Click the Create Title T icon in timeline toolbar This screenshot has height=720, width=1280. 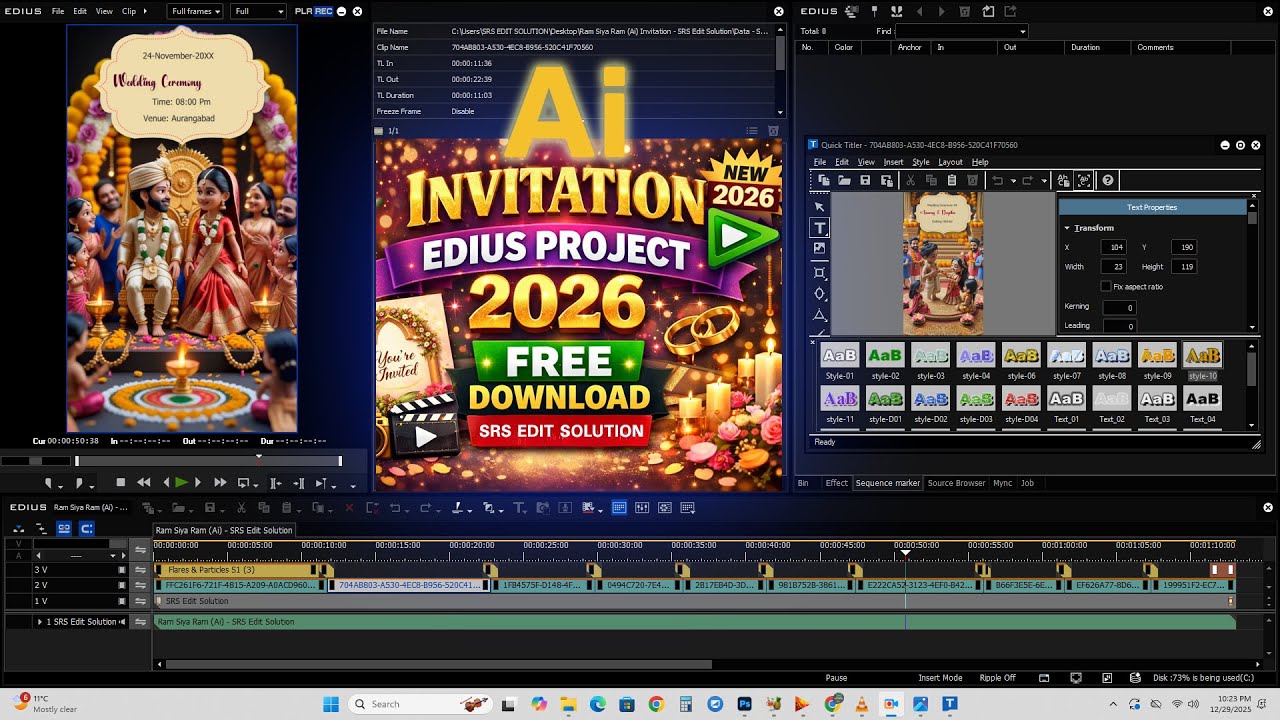518,508
